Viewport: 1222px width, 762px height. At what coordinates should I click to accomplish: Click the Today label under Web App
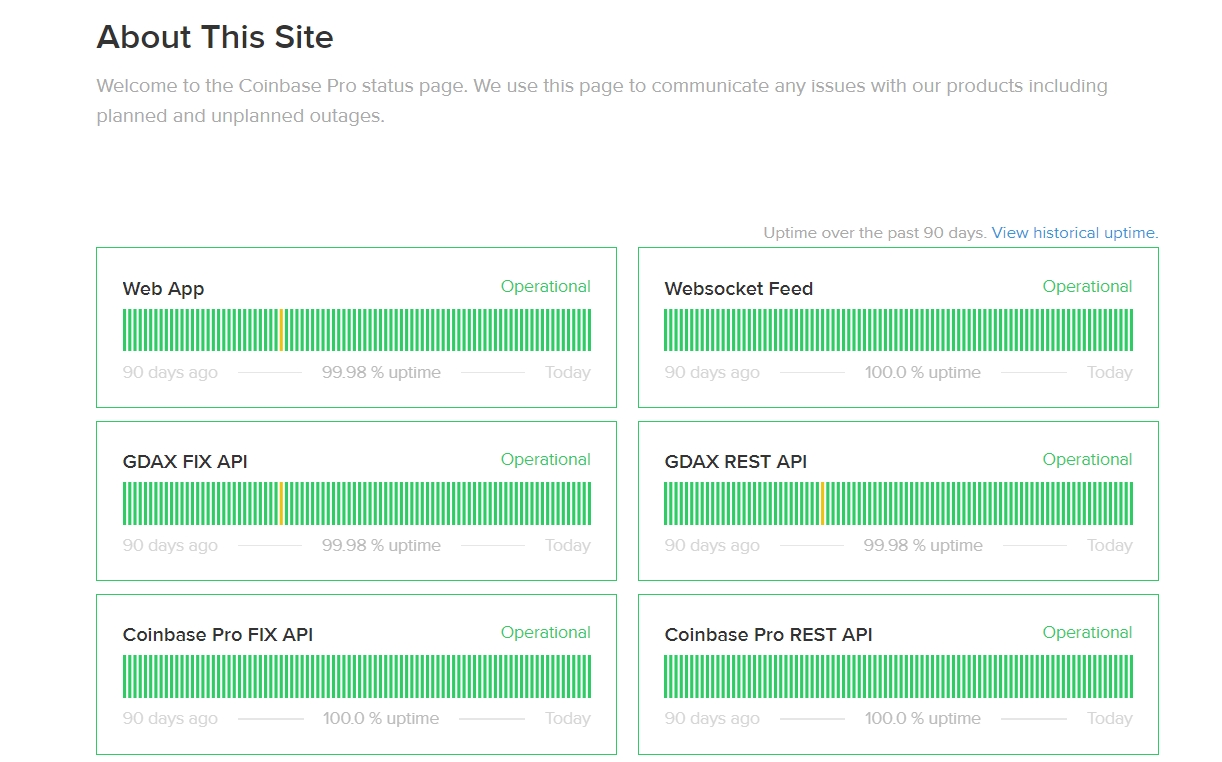(x=568, y=372)
